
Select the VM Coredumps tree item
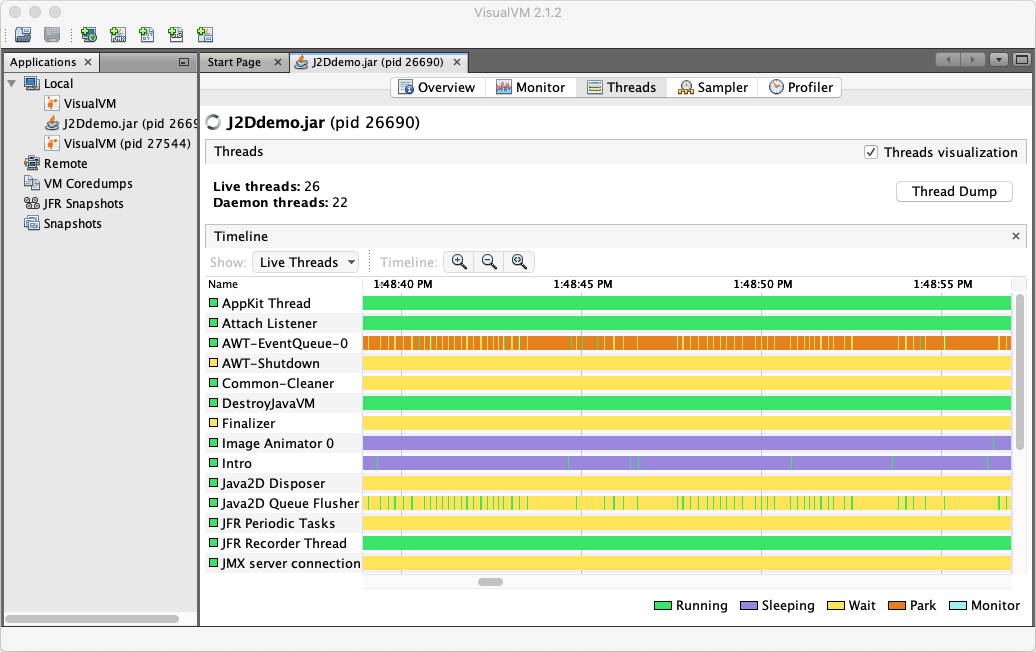(x=88, y=184)
